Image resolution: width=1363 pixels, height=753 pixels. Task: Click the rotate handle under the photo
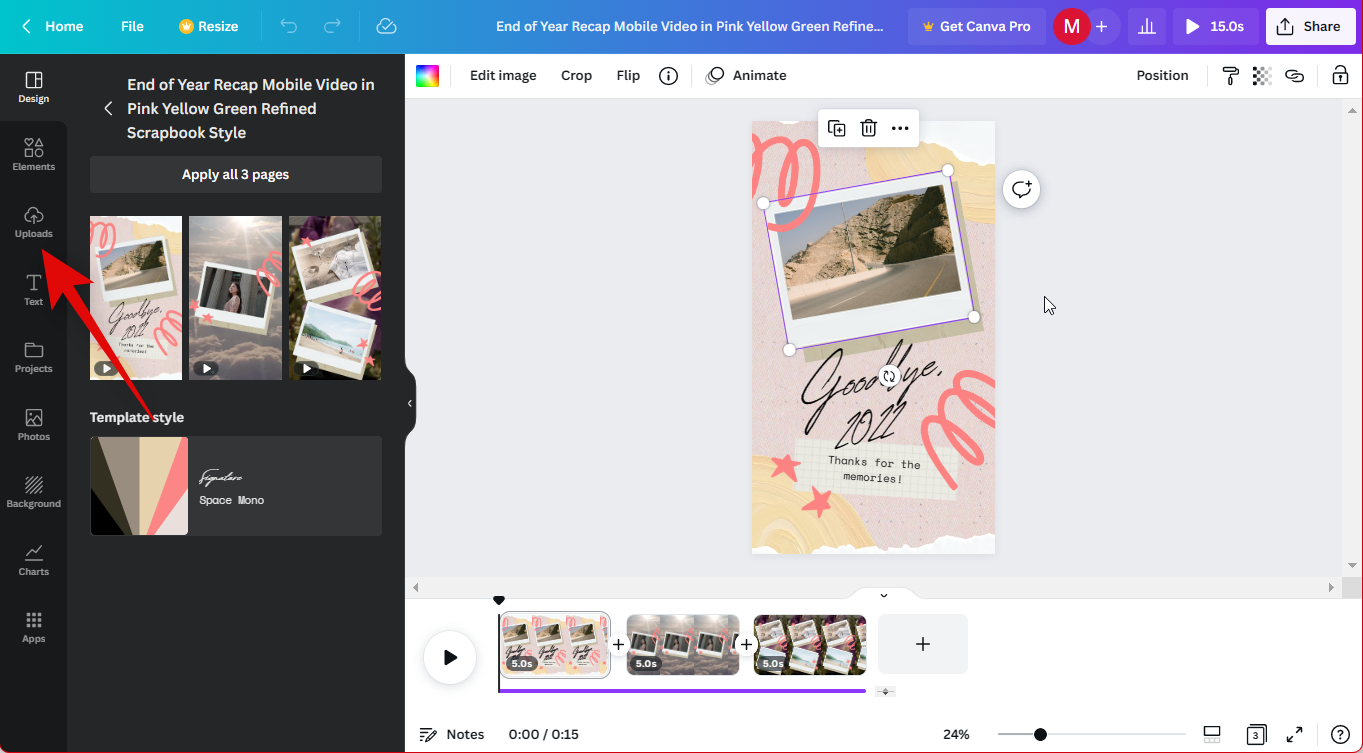pyautogui.click(x=889, y=376)
